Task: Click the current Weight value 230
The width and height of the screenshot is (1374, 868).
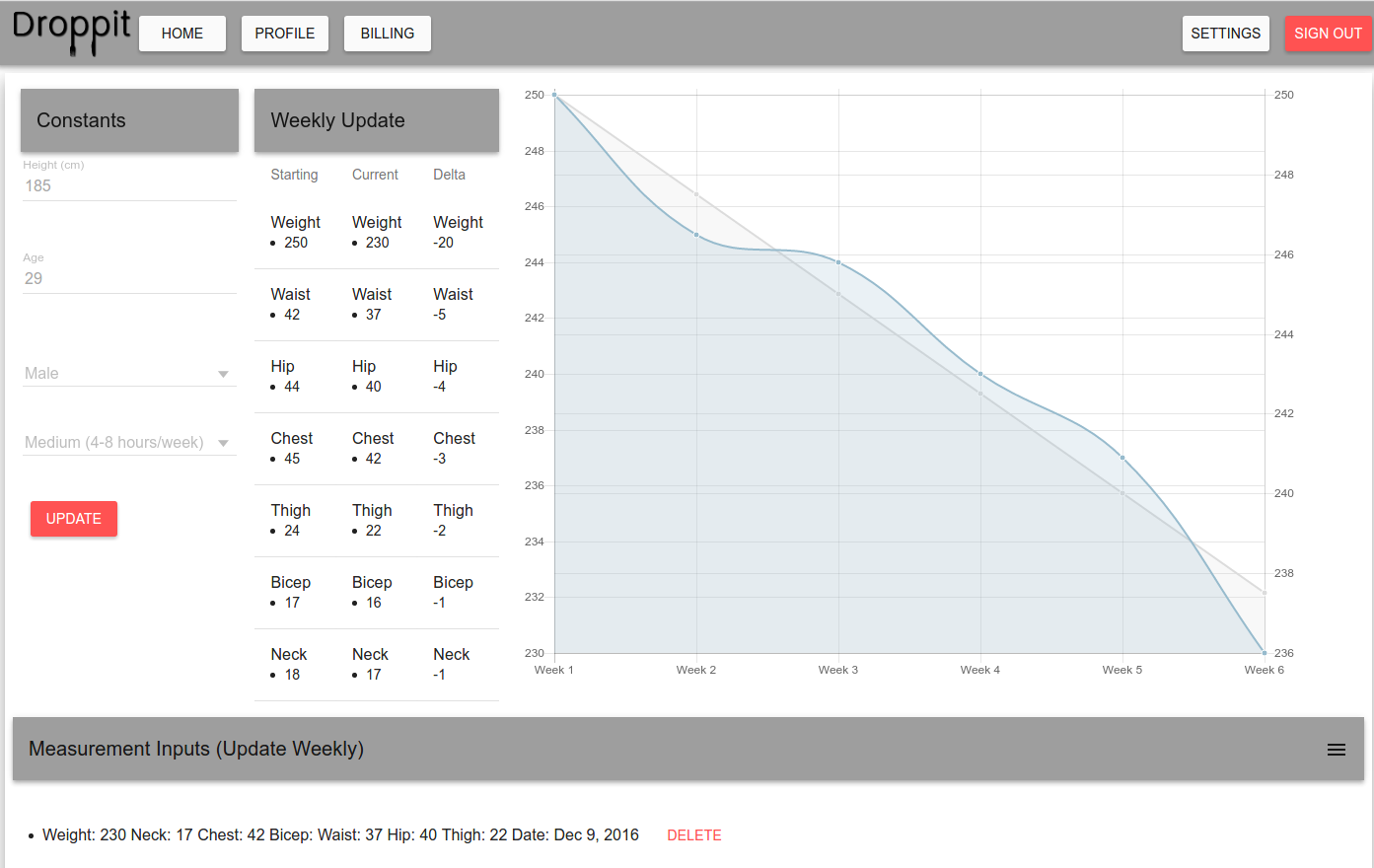Action: tap(377, 243)
